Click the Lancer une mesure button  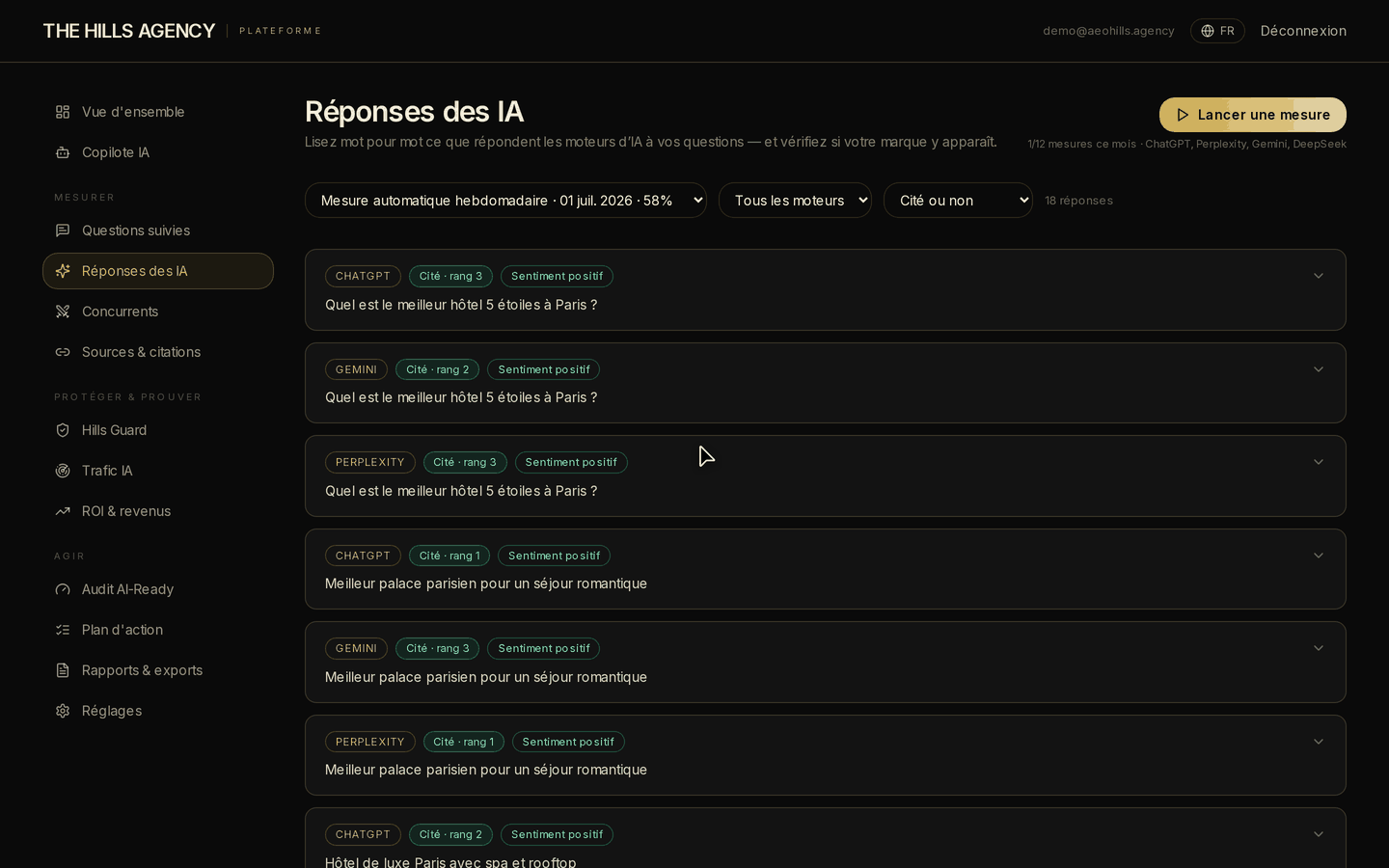point(1252,115)
